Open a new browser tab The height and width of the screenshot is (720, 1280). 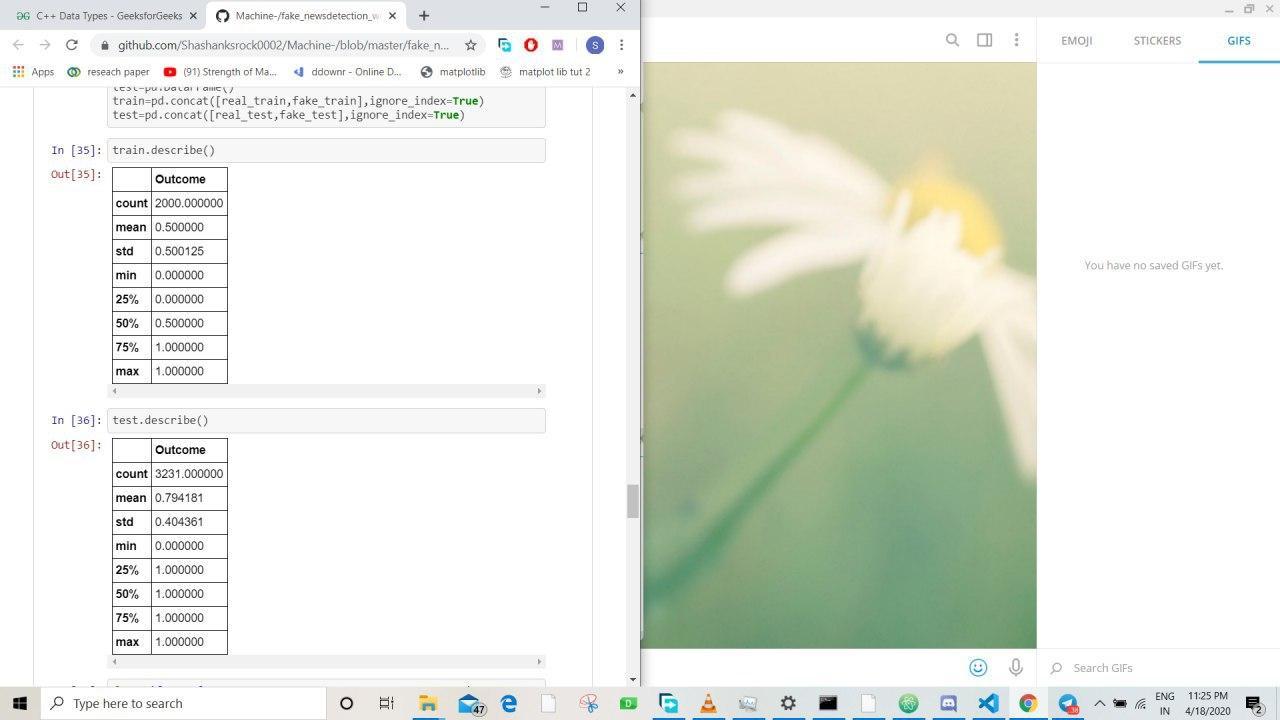point(424,15)
